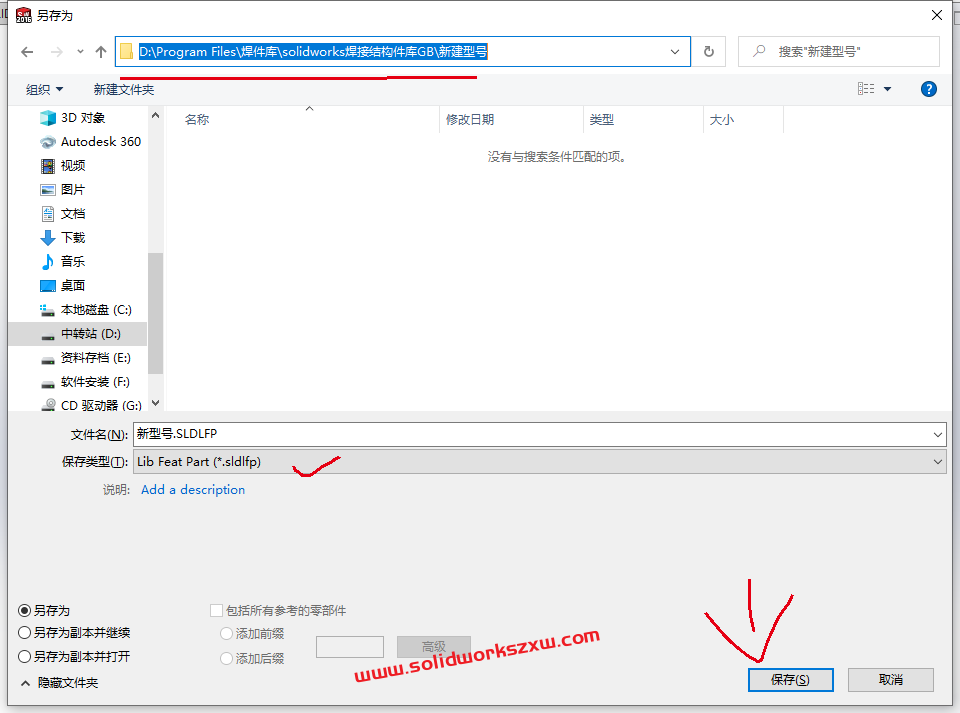Image resolution: width=960 pixels, height=713 pixels.
Task: Open the Help question mark icon
Action: tap(929, 88)
